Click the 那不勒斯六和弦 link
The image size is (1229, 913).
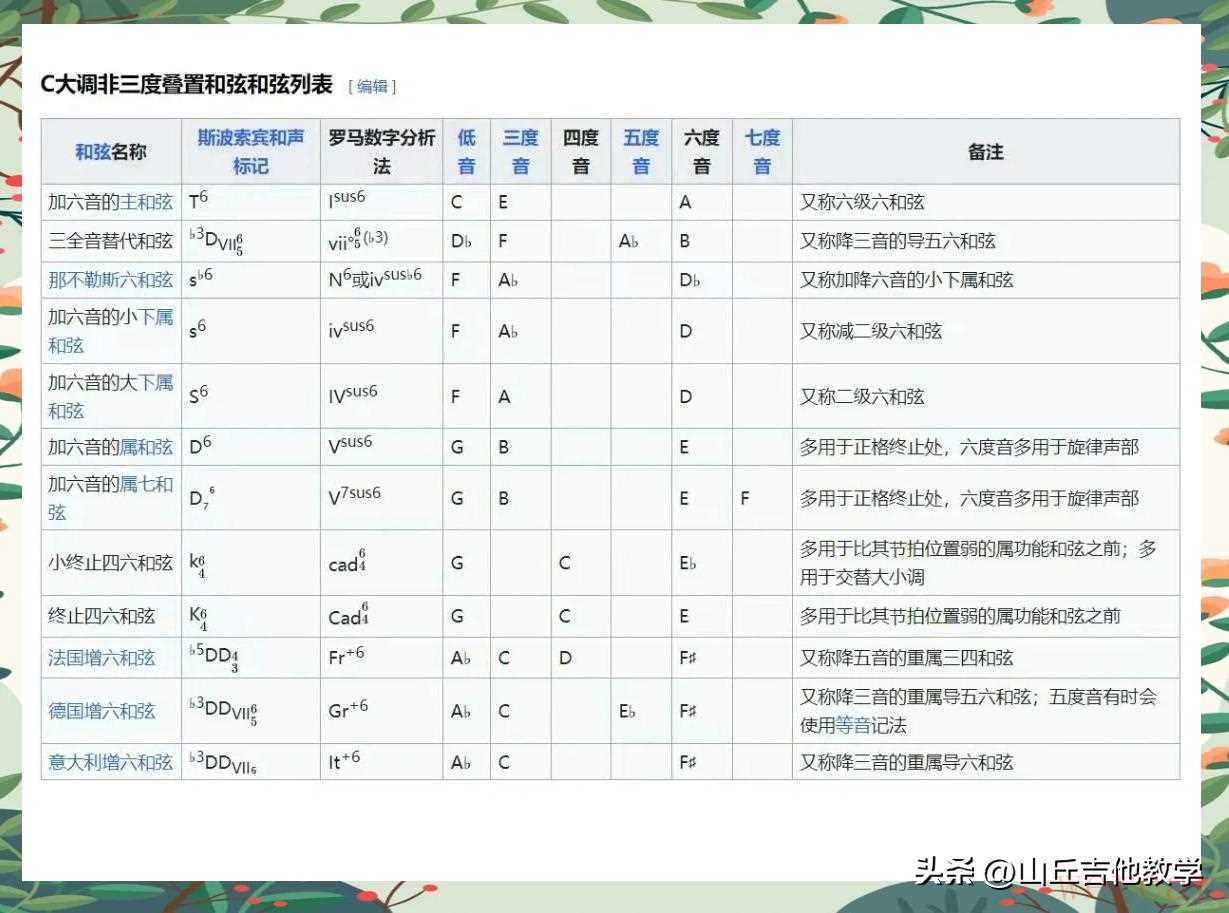(x=110, y=280)
